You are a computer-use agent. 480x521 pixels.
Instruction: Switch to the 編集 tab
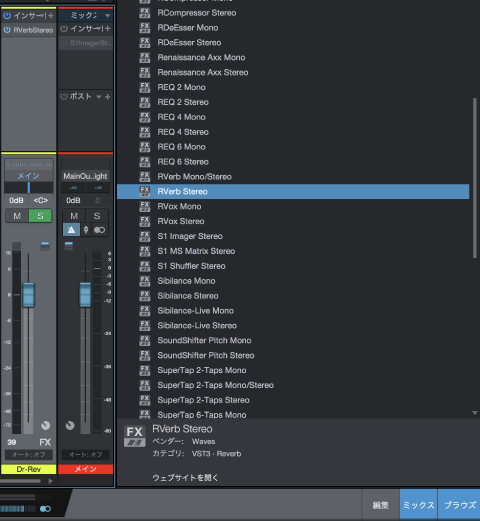click(x=380, y=505)
